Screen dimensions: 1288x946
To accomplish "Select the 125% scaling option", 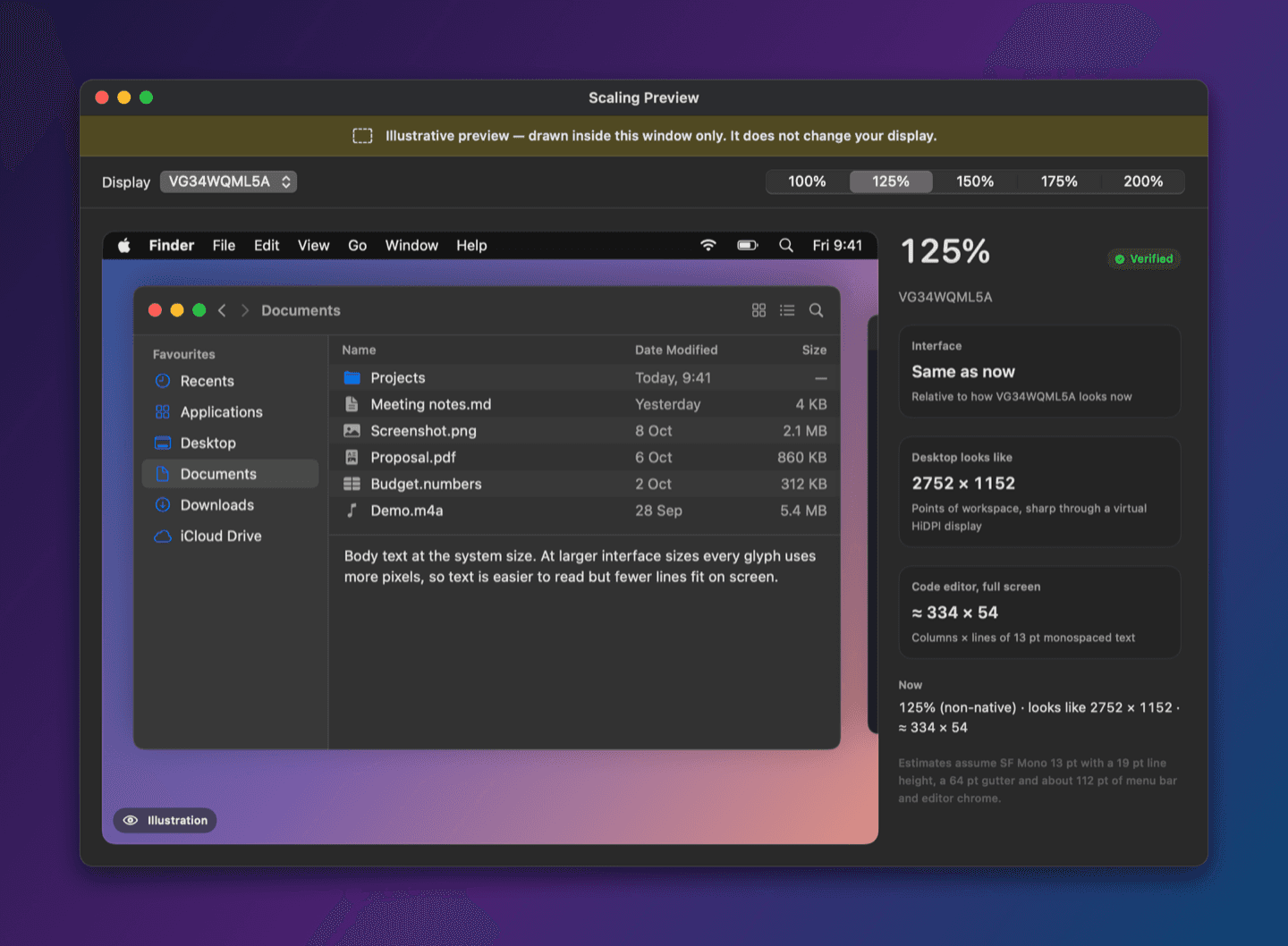I will pyautogui.click(x=891, y=182).
